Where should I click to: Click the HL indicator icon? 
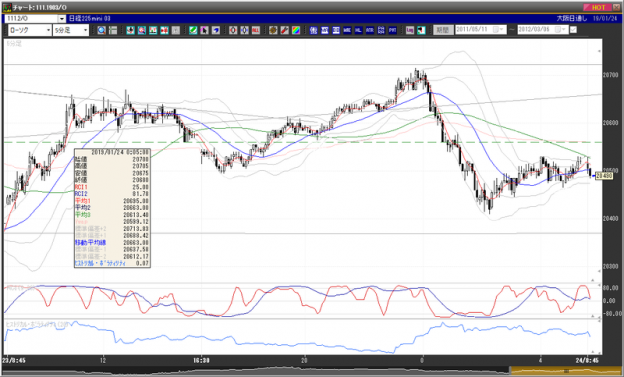tap(358, 30)
